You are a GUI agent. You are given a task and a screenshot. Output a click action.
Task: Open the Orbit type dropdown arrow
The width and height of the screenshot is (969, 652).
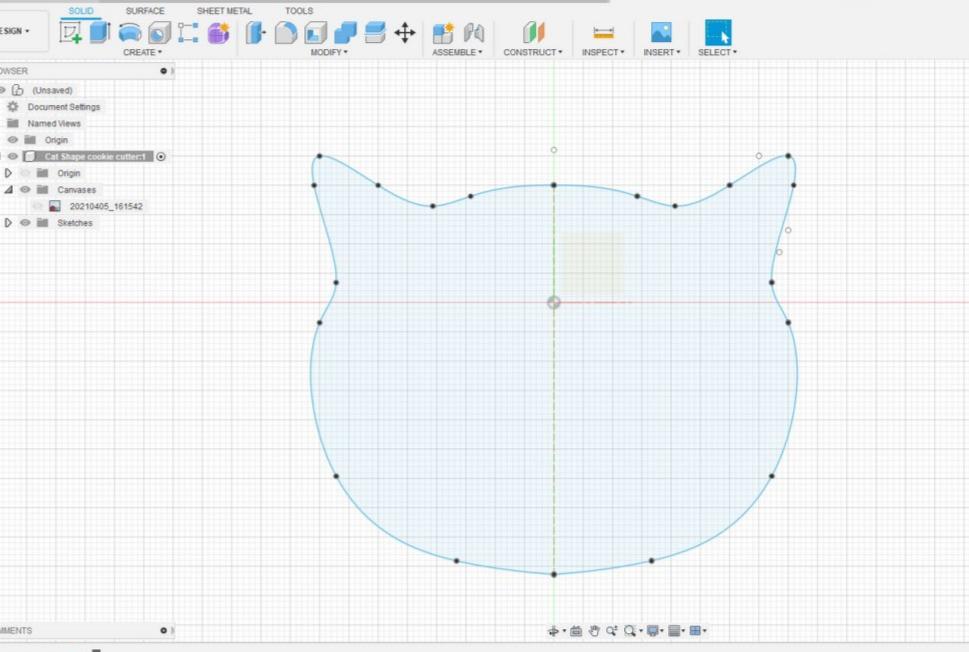(564, 632)
